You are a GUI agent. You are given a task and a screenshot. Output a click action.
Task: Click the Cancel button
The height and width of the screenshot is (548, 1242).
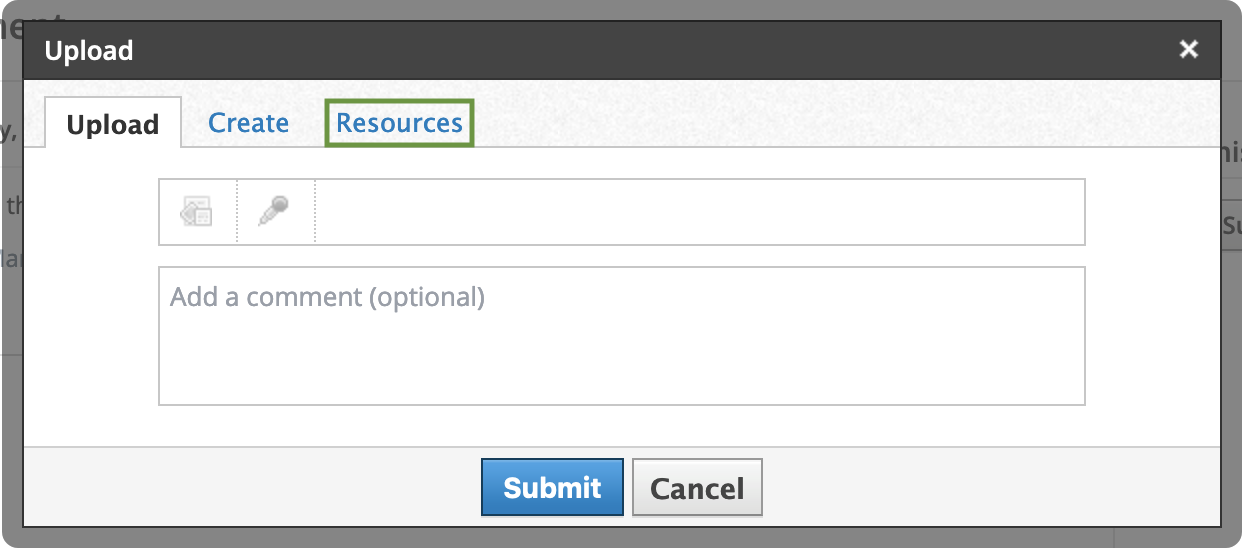[x=697, y=487]
